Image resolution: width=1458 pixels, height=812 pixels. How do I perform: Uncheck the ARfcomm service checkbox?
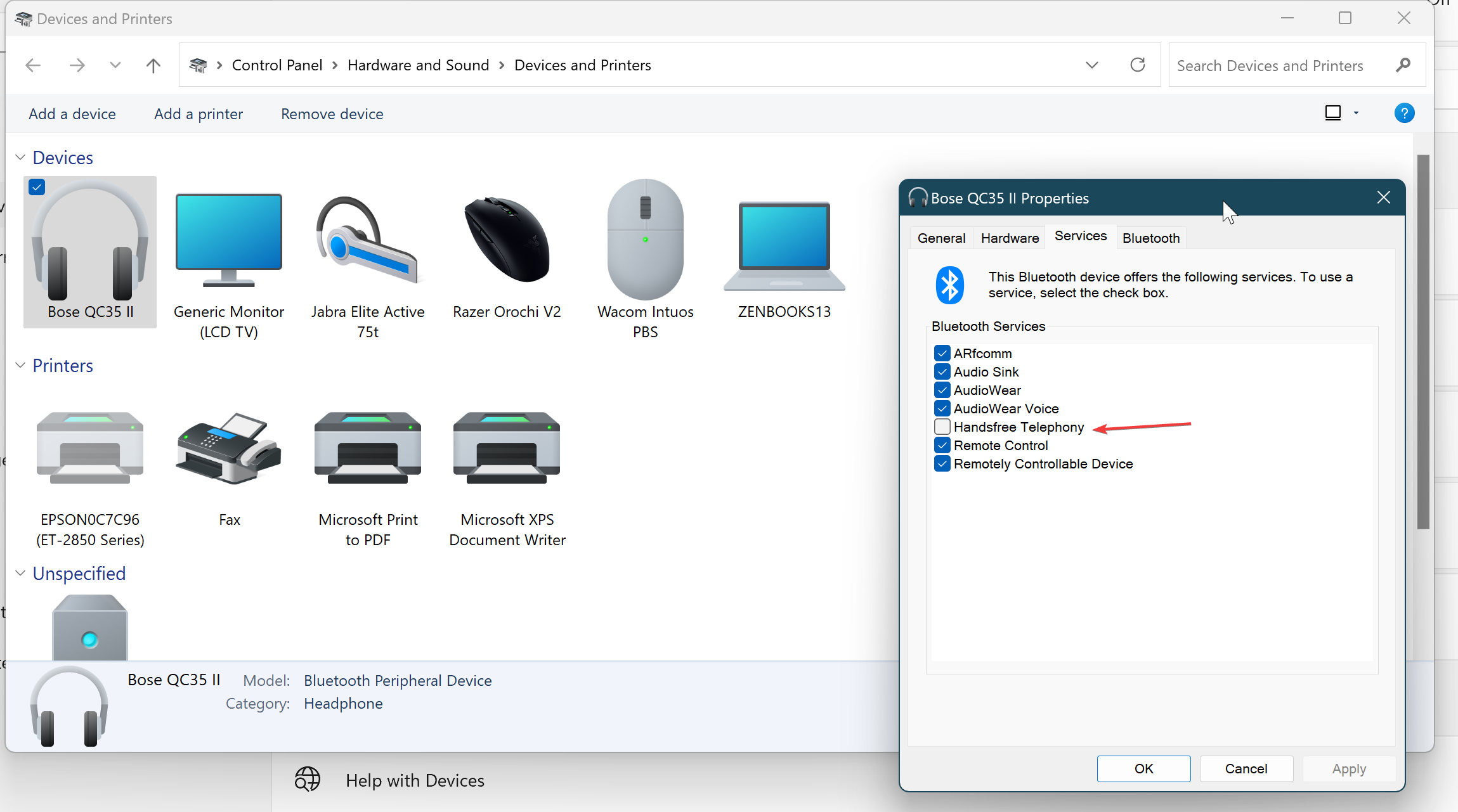[942, 353]
